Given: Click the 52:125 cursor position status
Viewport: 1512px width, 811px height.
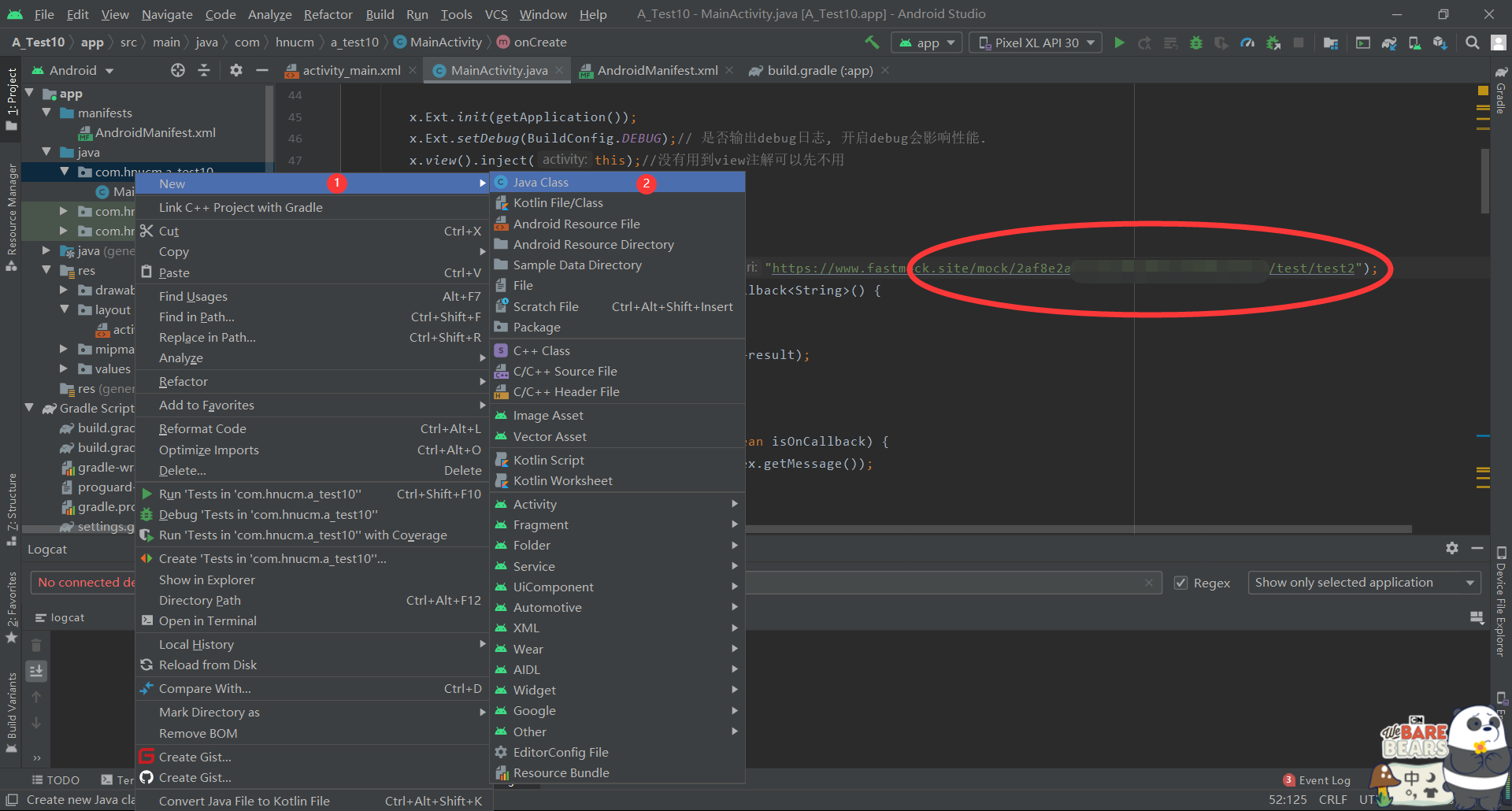Looking at the screenshot, I should point(1288,799).
